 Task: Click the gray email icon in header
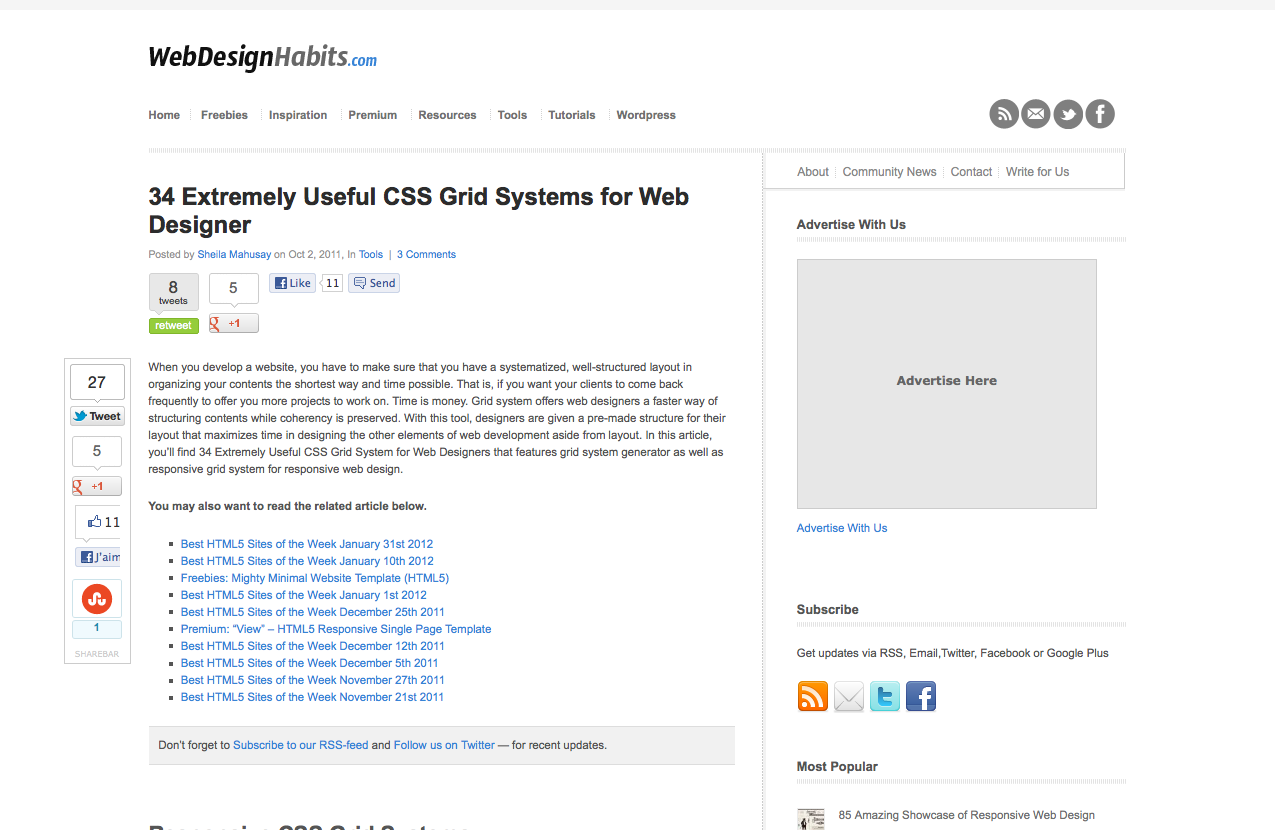coord(1036,114)
